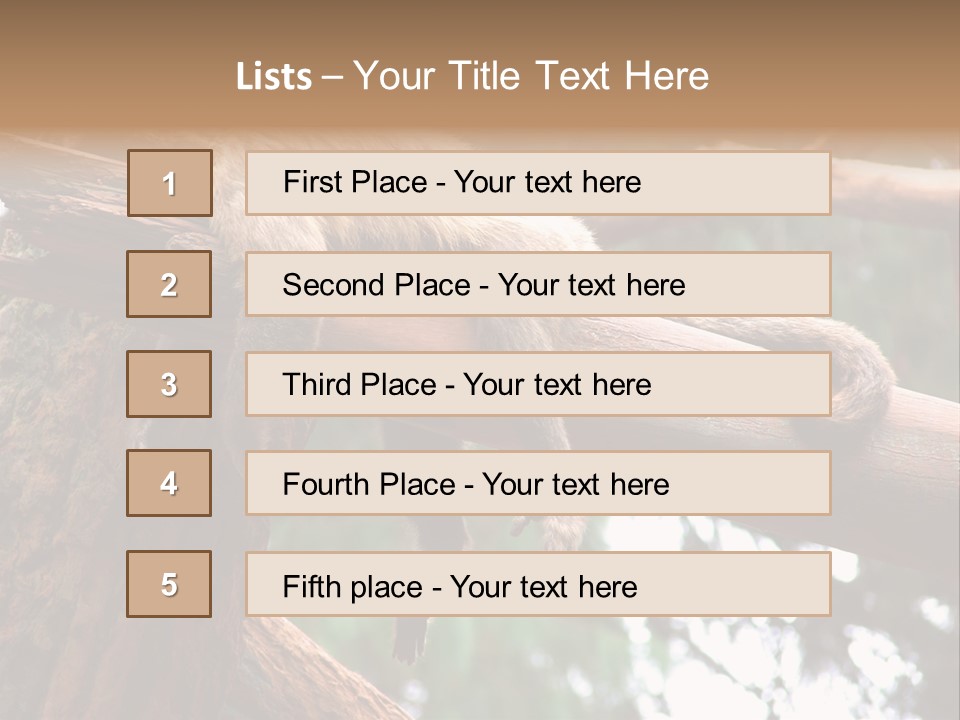Click the curled monkey tail in the background

868,380
